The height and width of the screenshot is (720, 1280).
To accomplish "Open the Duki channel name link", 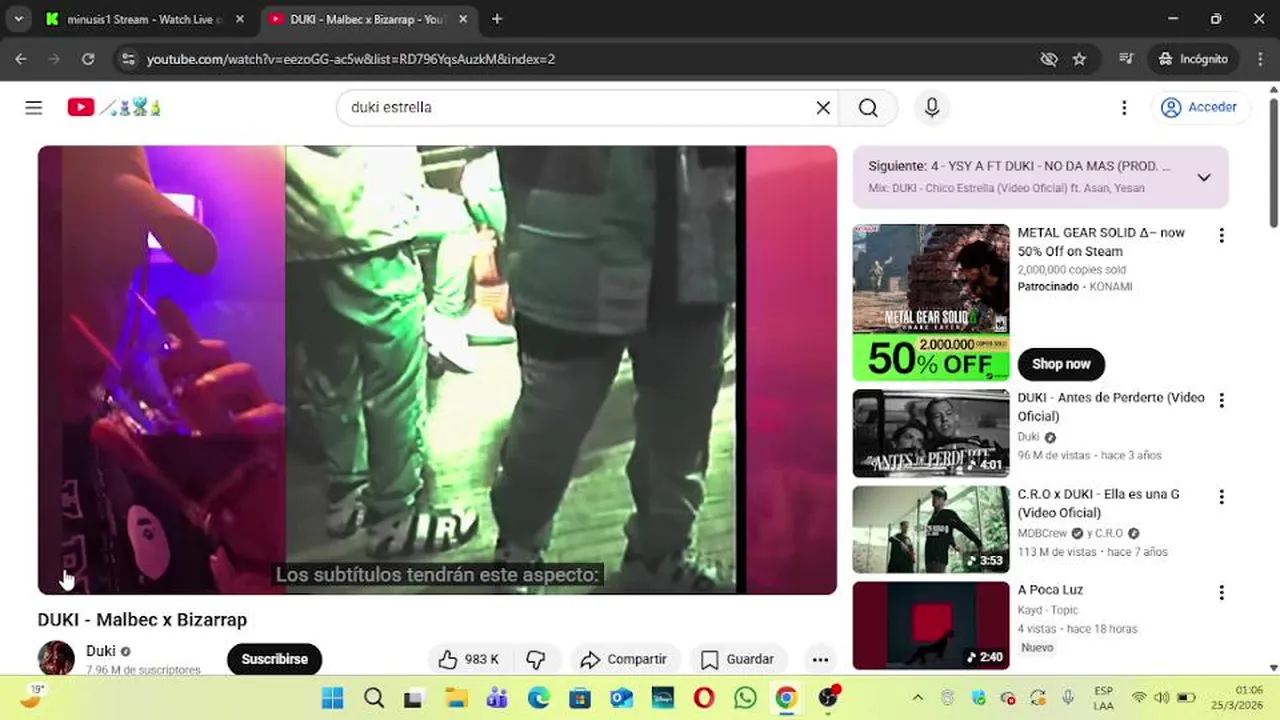I will pos(100,651).
